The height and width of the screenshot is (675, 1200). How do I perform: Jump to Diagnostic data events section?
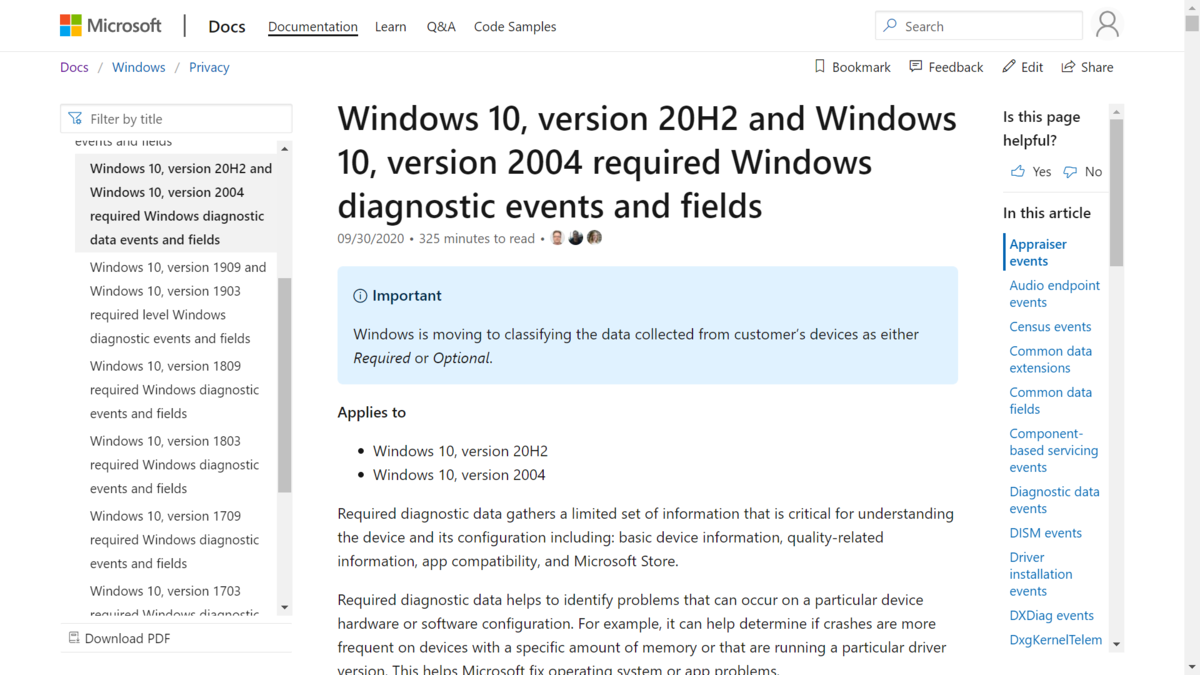click(x=1054, y=500)
